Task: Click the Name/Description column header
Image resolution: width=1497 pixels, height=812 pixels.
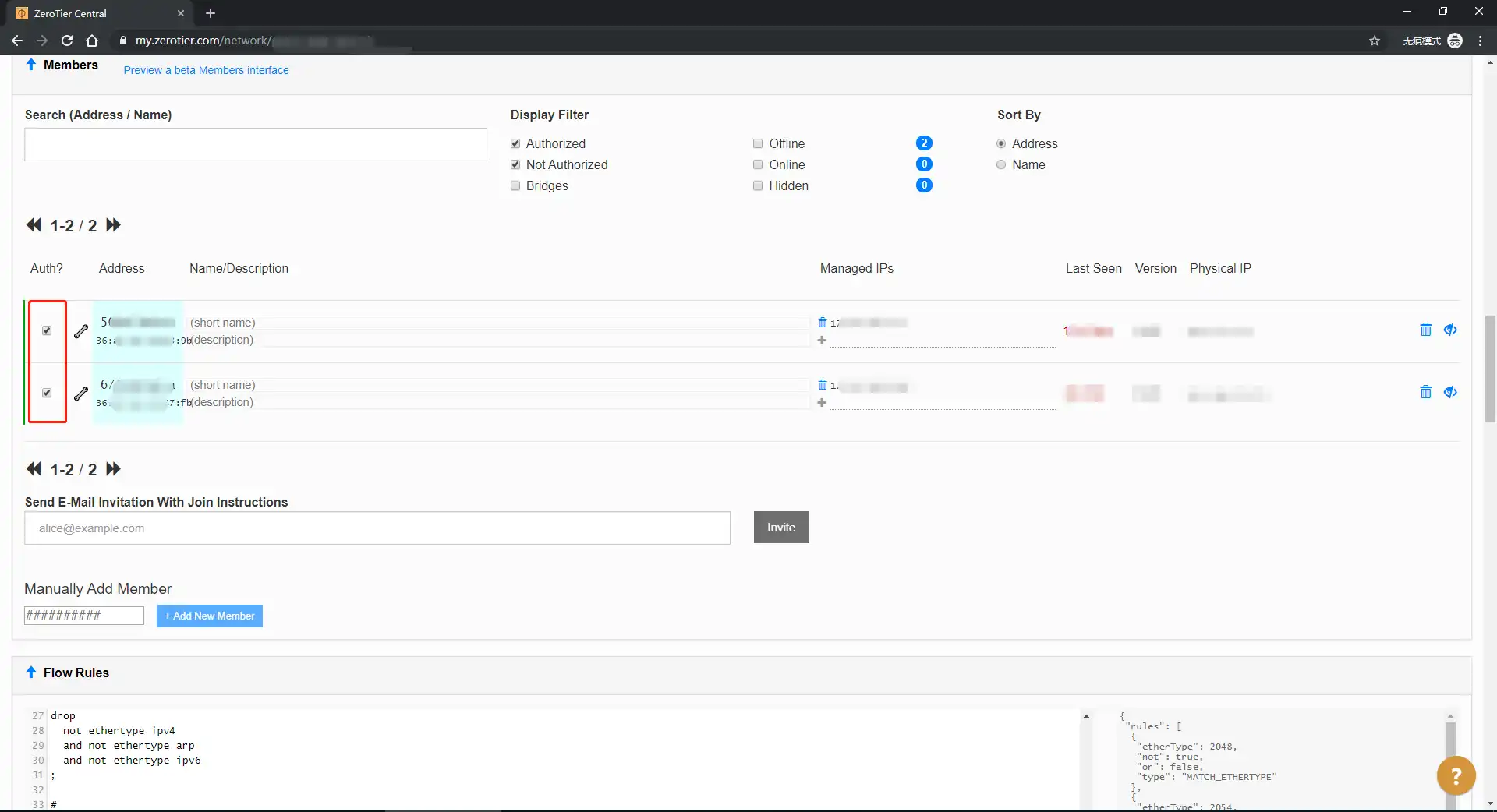Action: click(239, 268)
